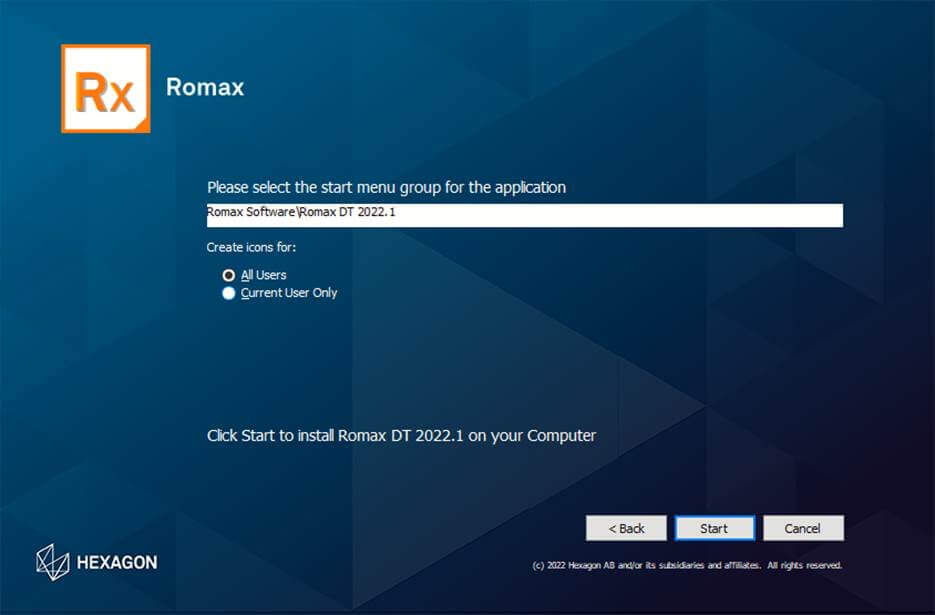The height and width of the screenshot is (615, 935).
Task: Click the "Create icons for:" label
Action: 251,247
